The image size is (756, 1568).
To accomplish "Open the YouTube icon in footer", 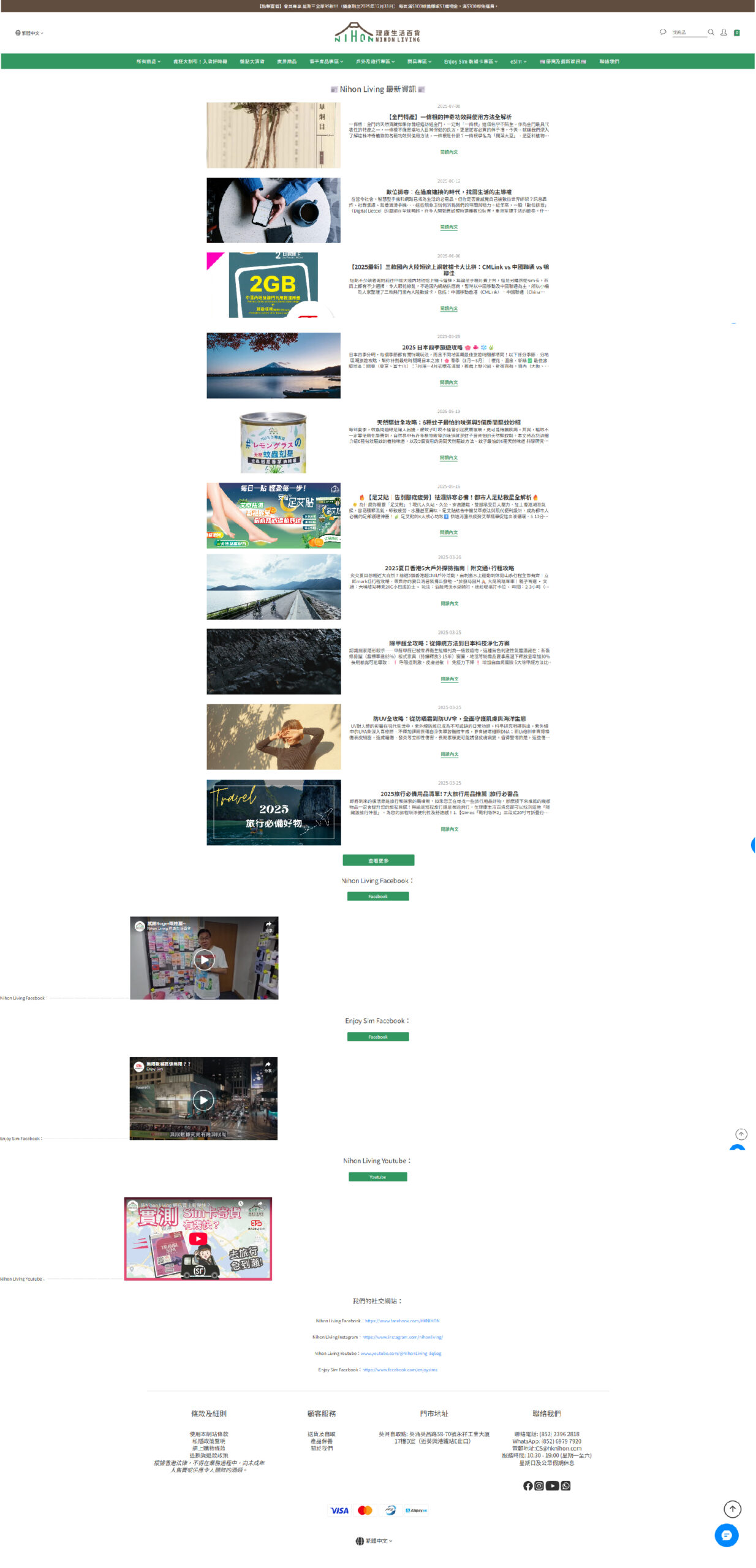I will tap(552, 1485).
